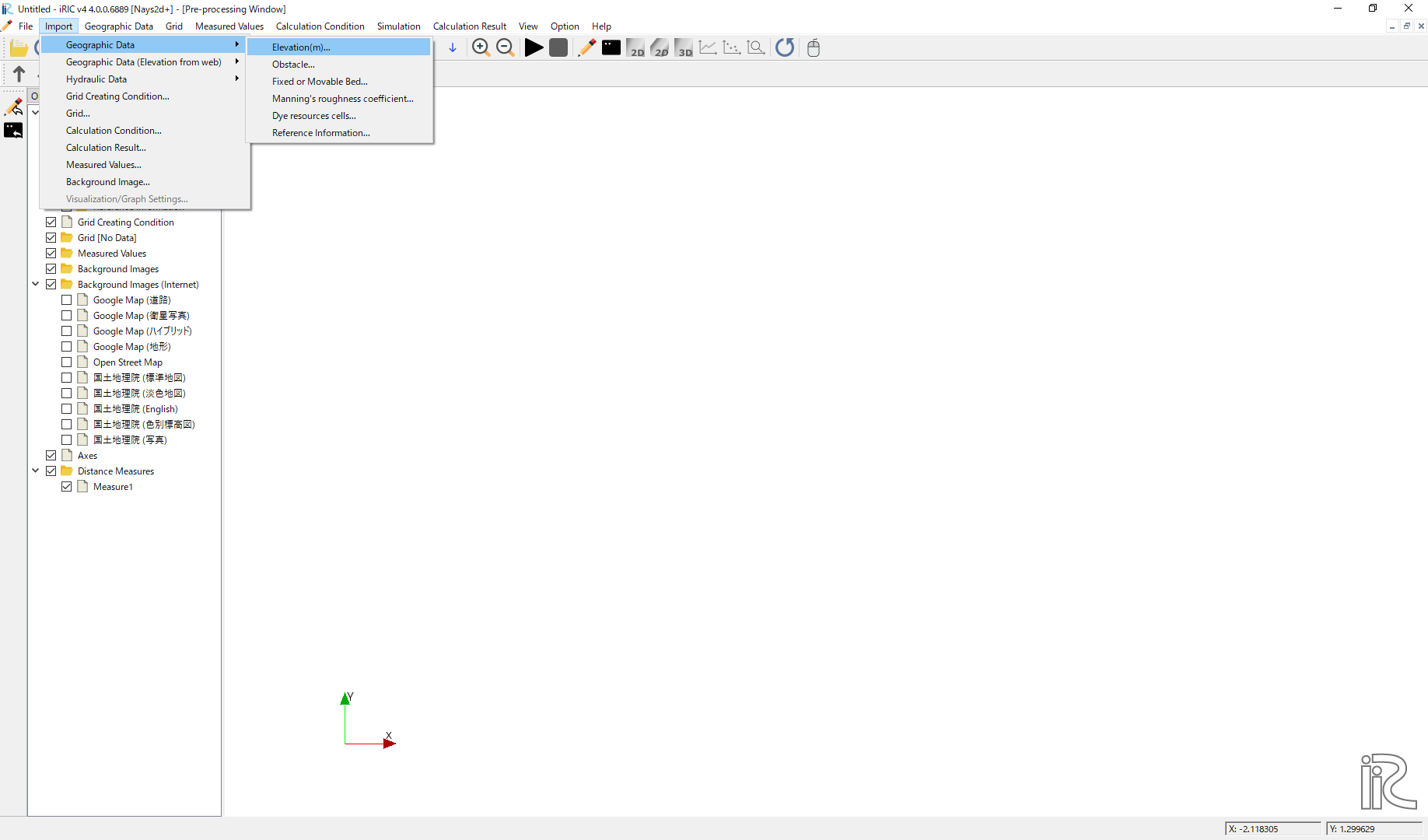Click the open folder toolbar icon
1428x840 pixels.
[19, 48]
